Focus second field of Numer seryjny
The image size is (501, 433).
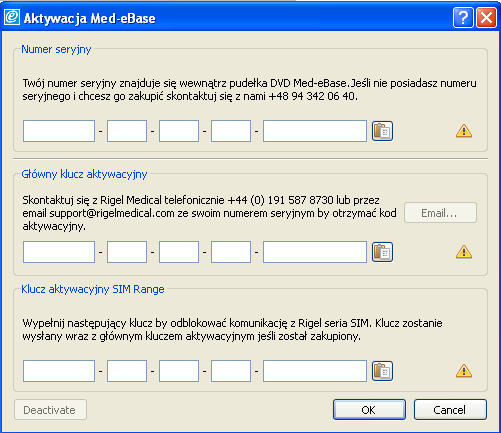[x=127, y=131]
